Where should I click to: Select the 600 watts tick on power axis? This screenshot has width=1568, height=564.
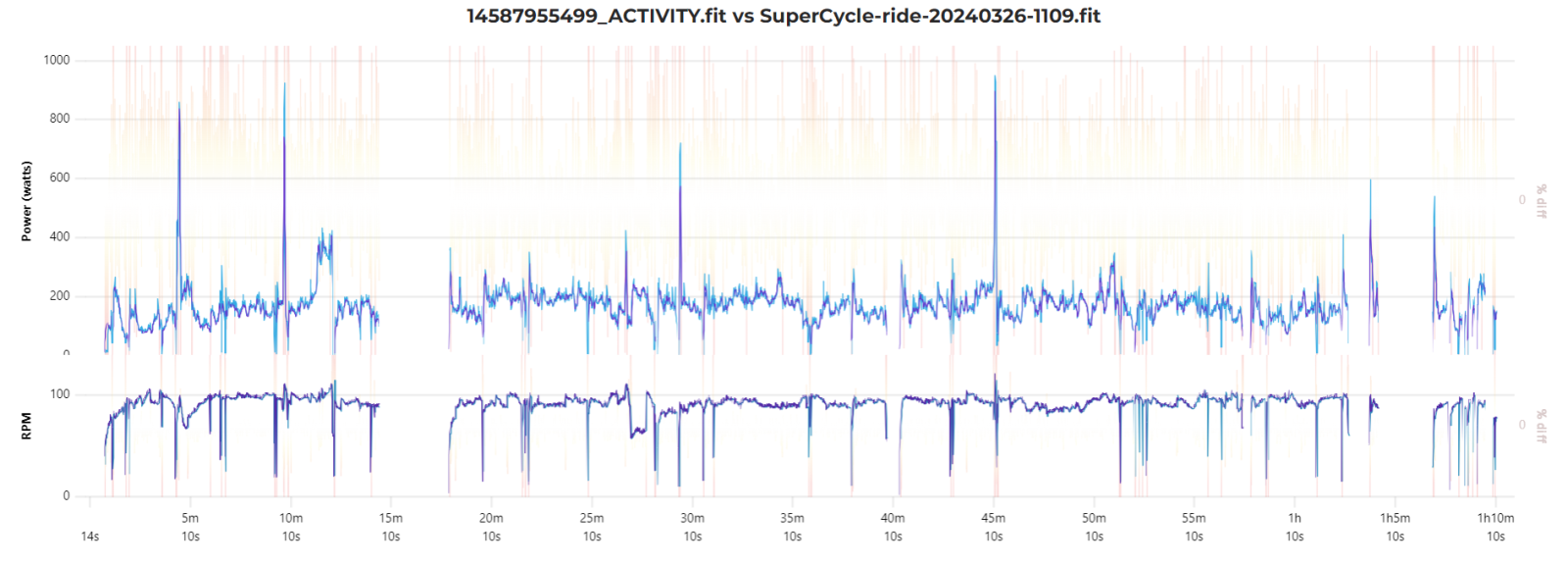59,178
